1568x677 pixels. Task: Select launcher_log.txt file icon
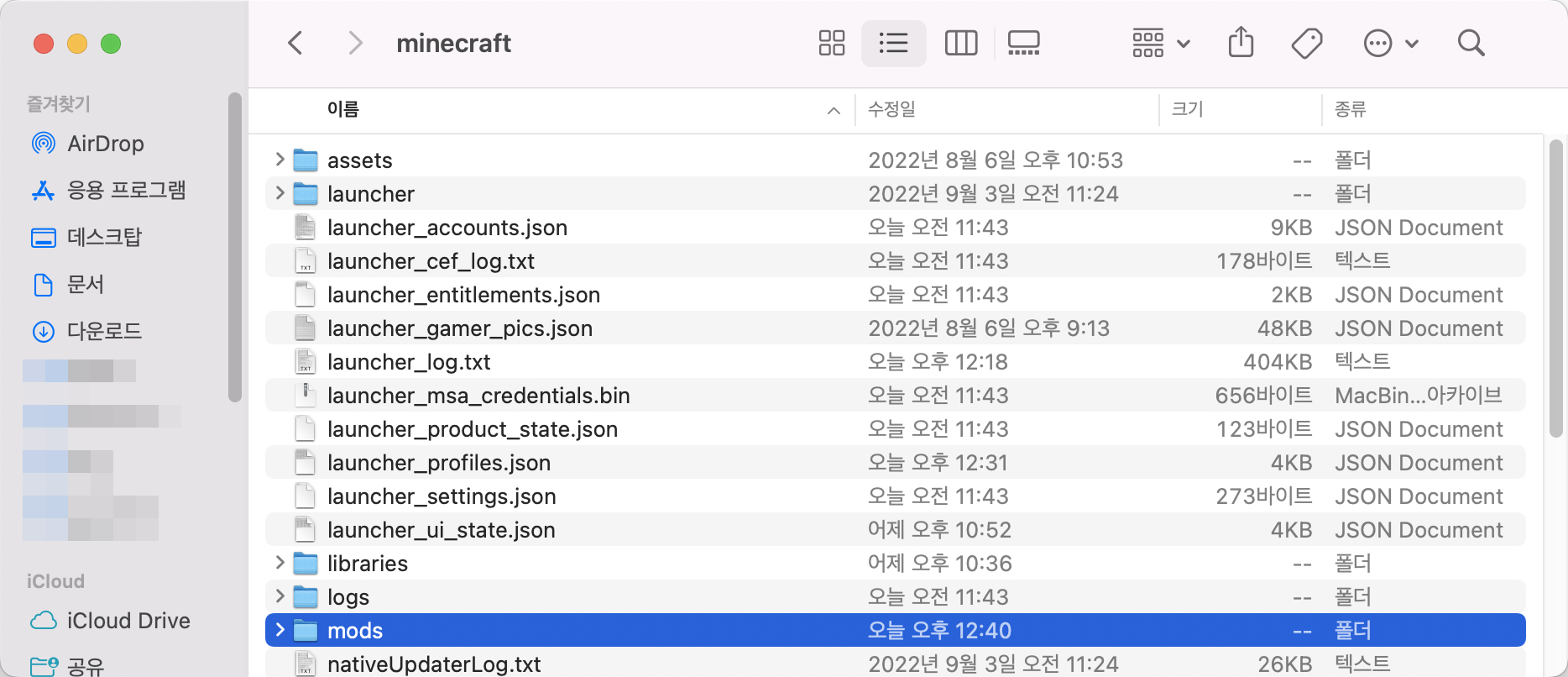pos(306,361)
